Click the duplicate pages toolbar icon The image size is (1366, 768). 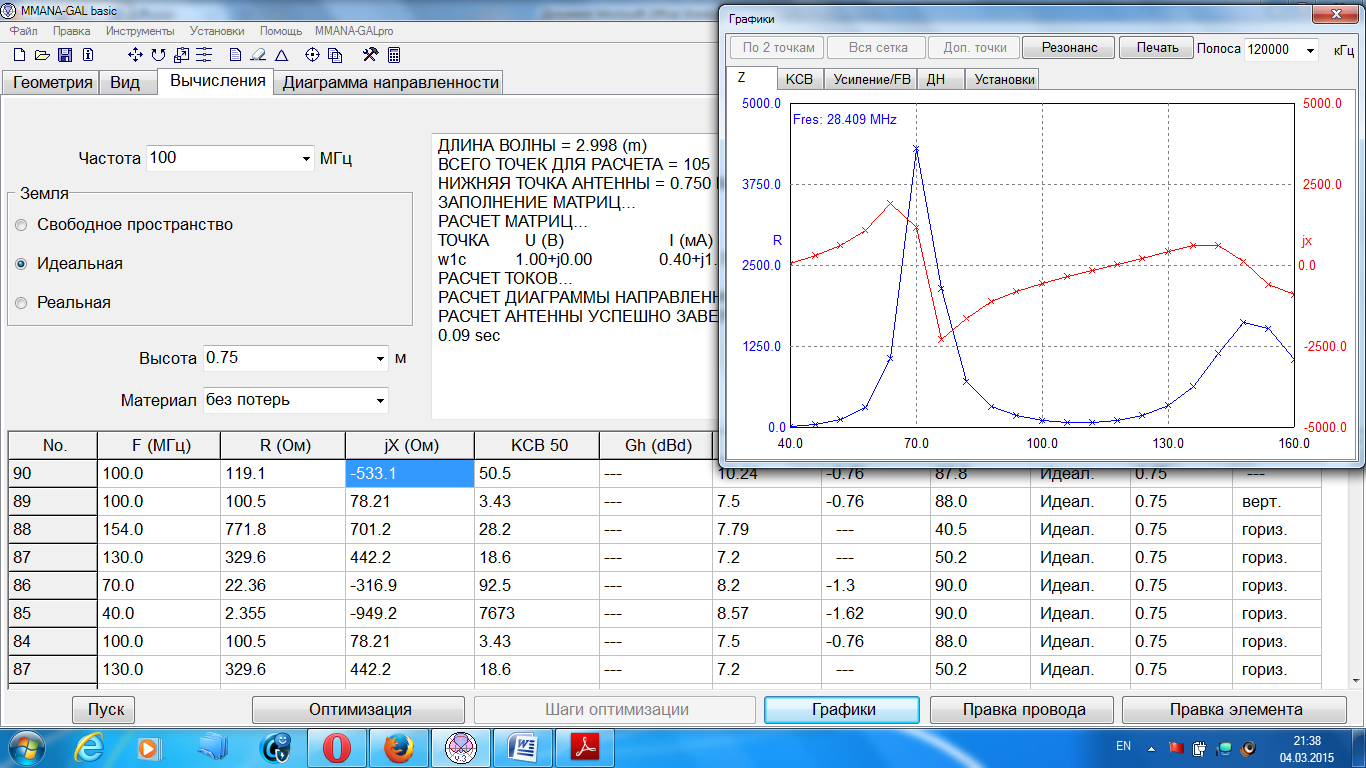(335, 55)
